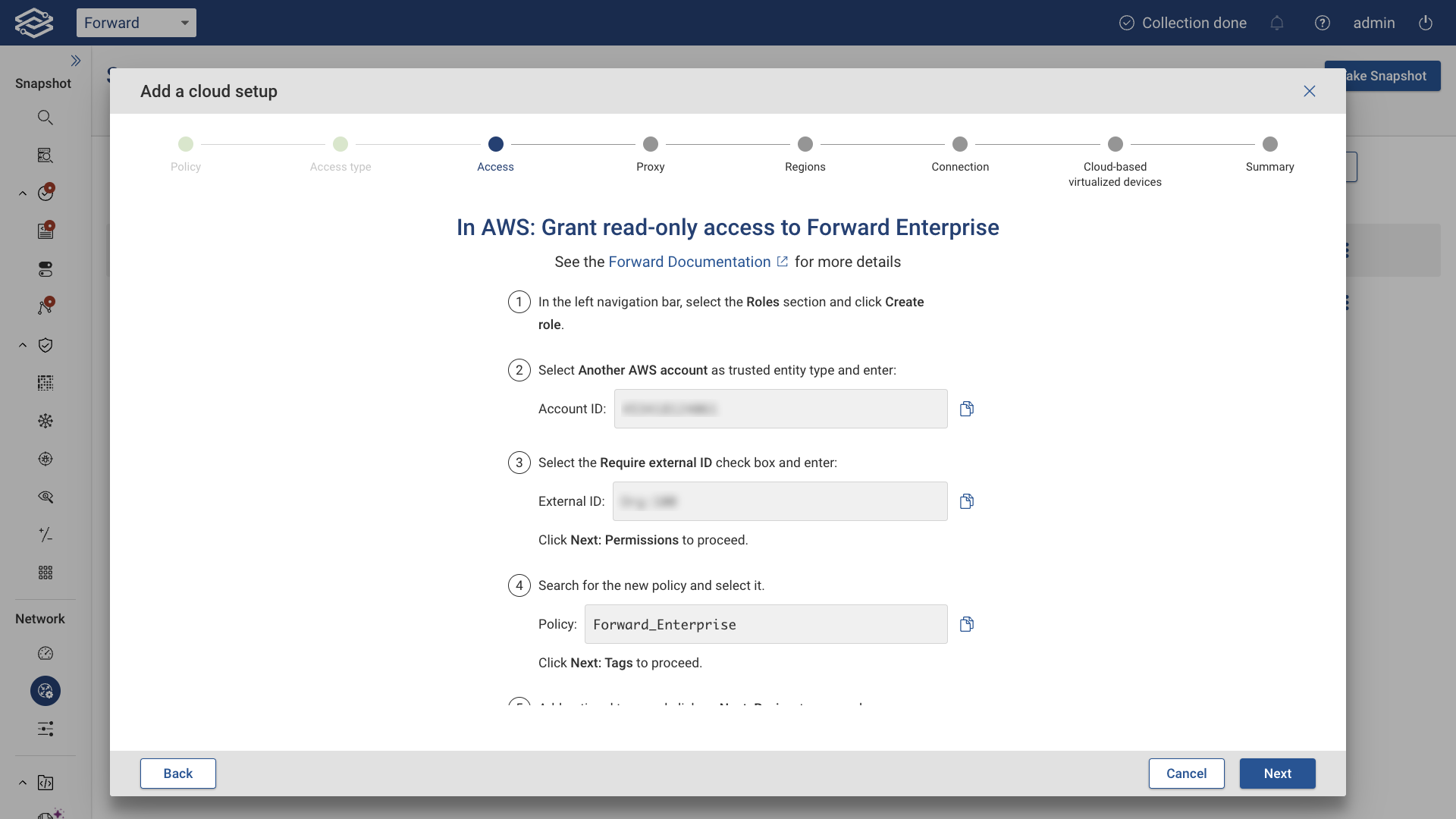
Task: Log out using the power icon
Action: click(x=1425, y=23)
